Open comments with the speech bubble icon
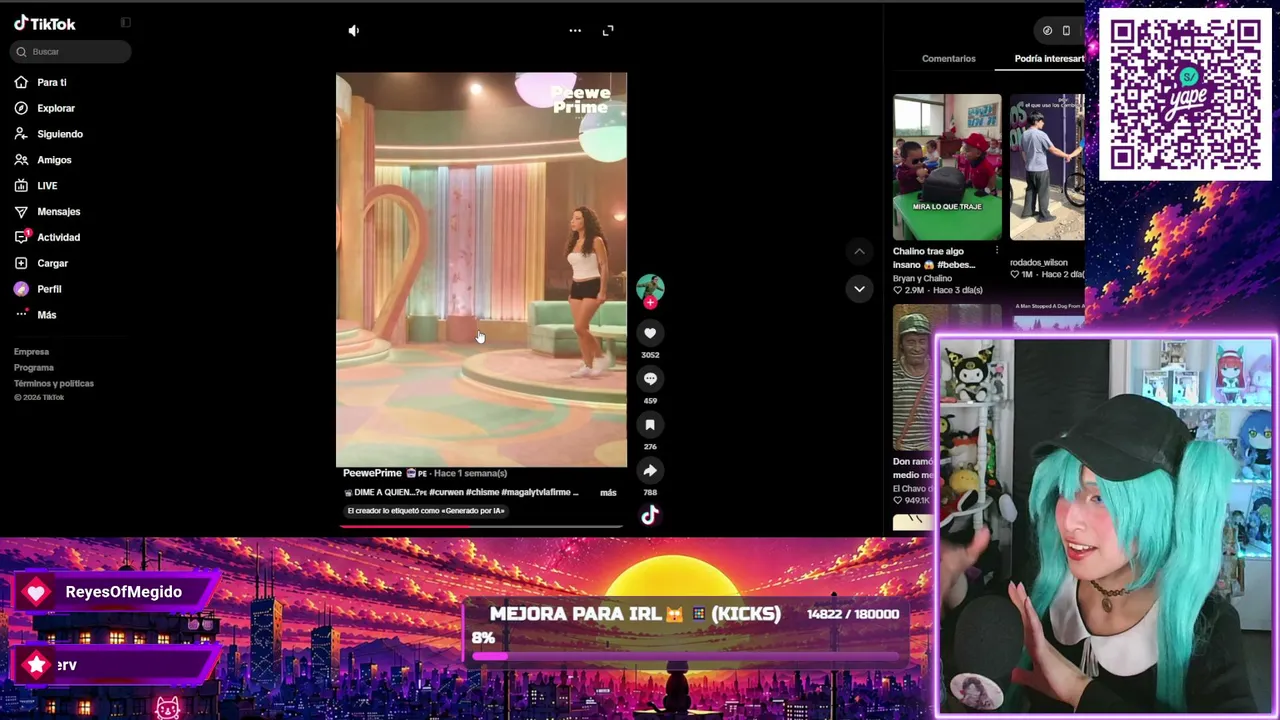 click(650, 379)
